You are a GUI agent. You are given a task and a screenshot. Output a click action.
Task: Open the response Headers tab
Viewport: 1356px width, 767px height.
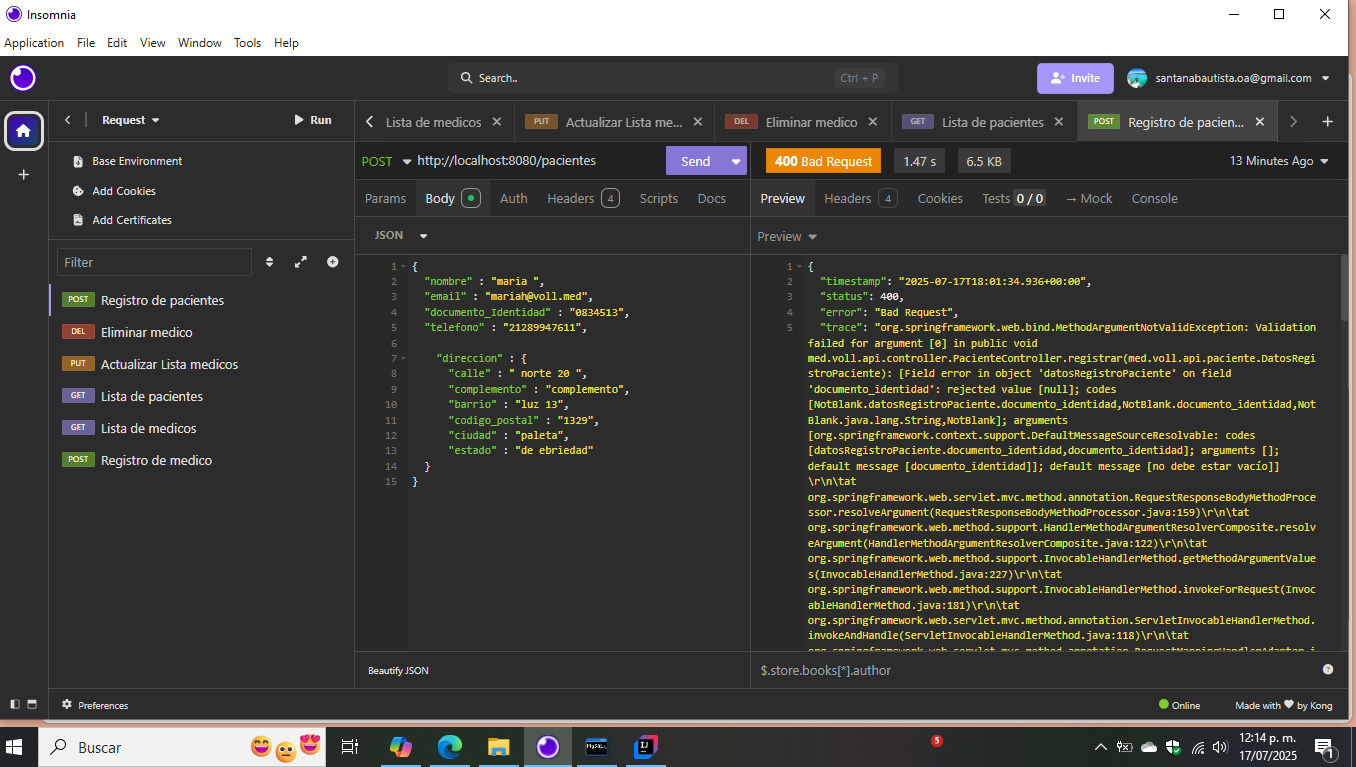[860, 198]
